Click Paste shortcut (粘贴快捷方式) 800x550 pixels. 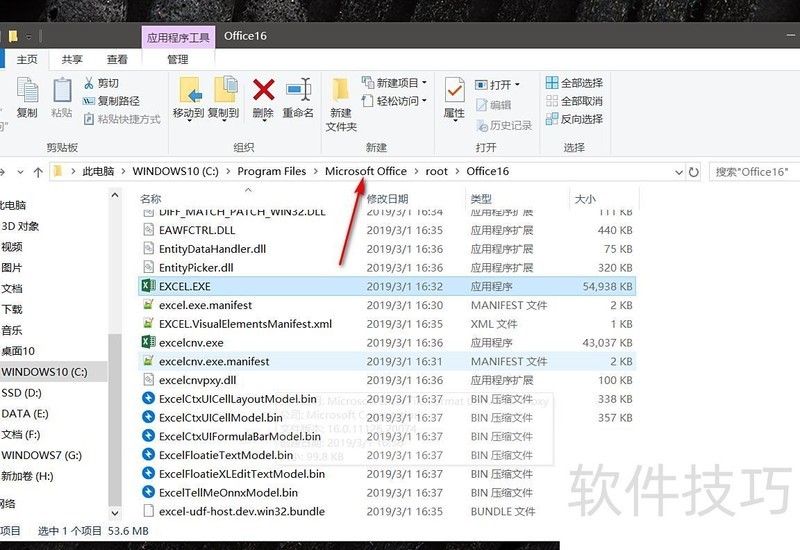point(122,119)
